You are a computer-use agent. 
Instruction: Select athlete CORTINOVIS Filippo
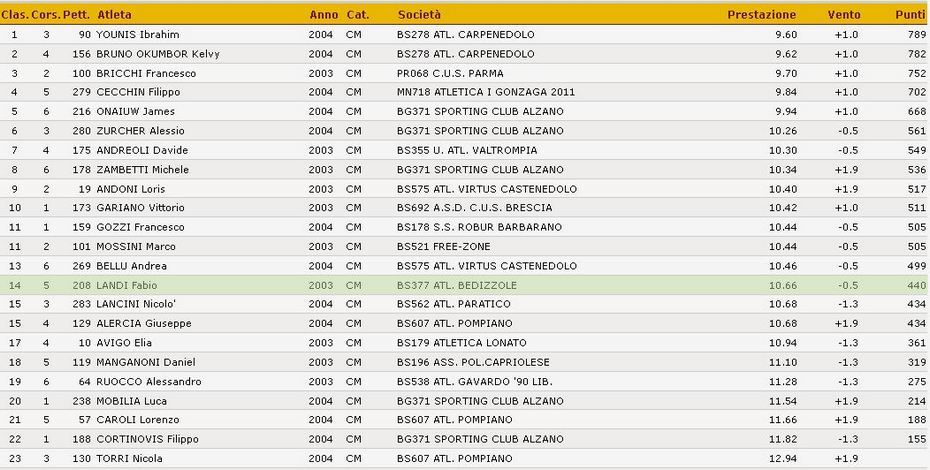pos(147,439)
